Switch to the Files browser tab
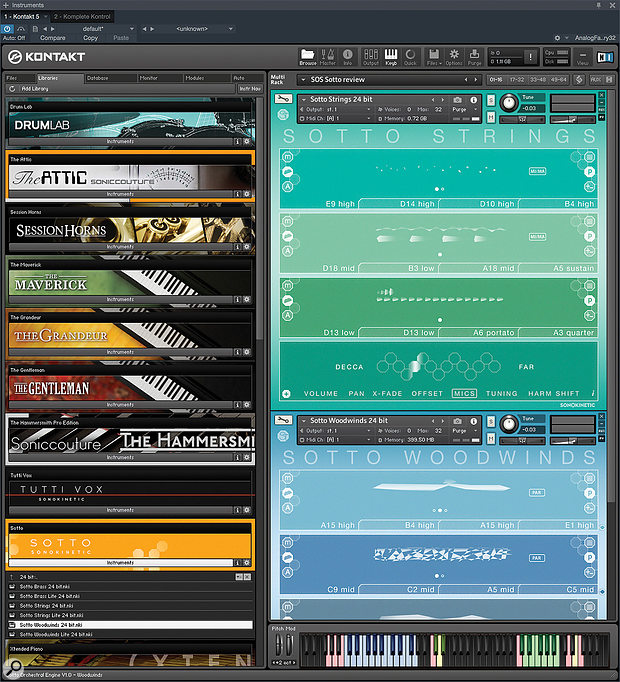The height and width of the screenshot is (682, 620). pos(20,78)
